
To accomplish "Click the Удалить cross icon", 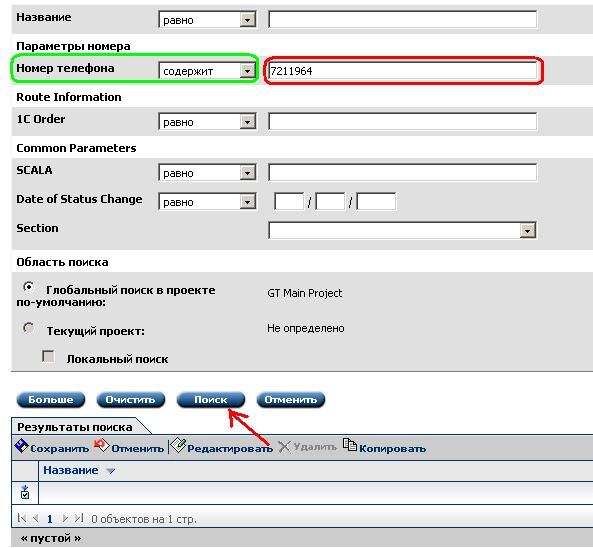I will click(284, 447).
